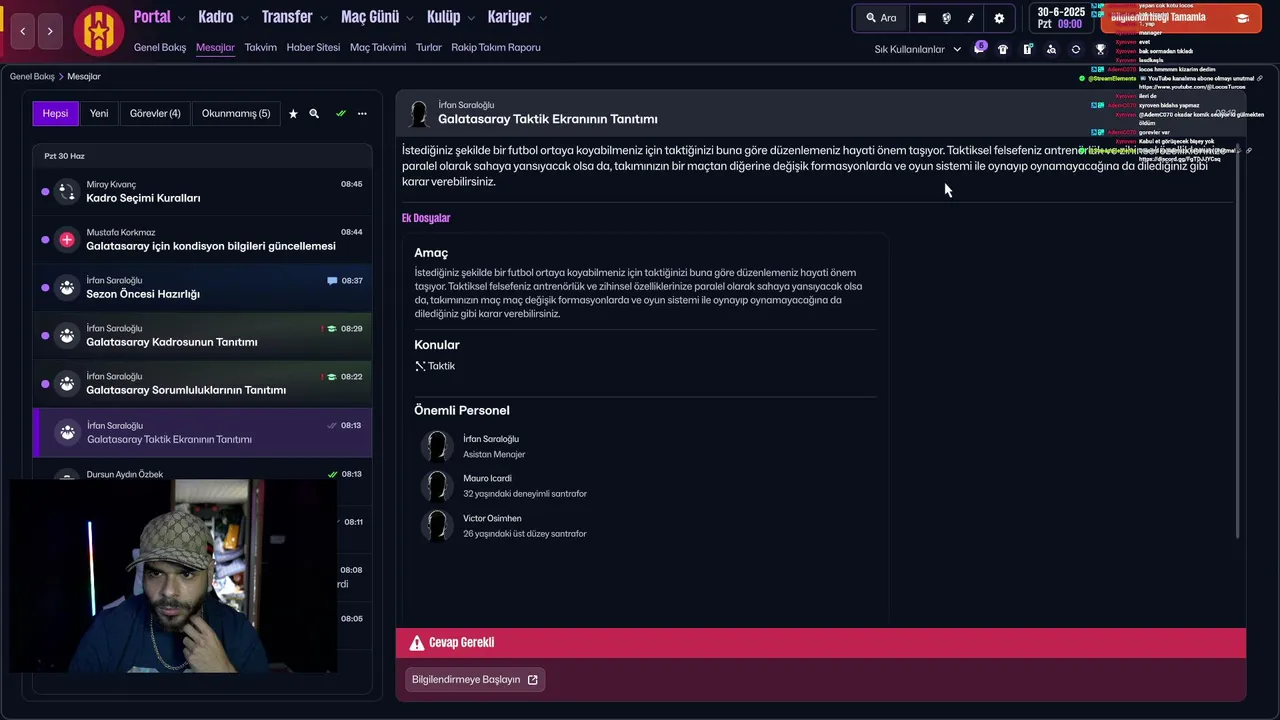The width and height of the screenshot is (1280, 720).
Task: Filter messages by Yeni
Action: 99,113
